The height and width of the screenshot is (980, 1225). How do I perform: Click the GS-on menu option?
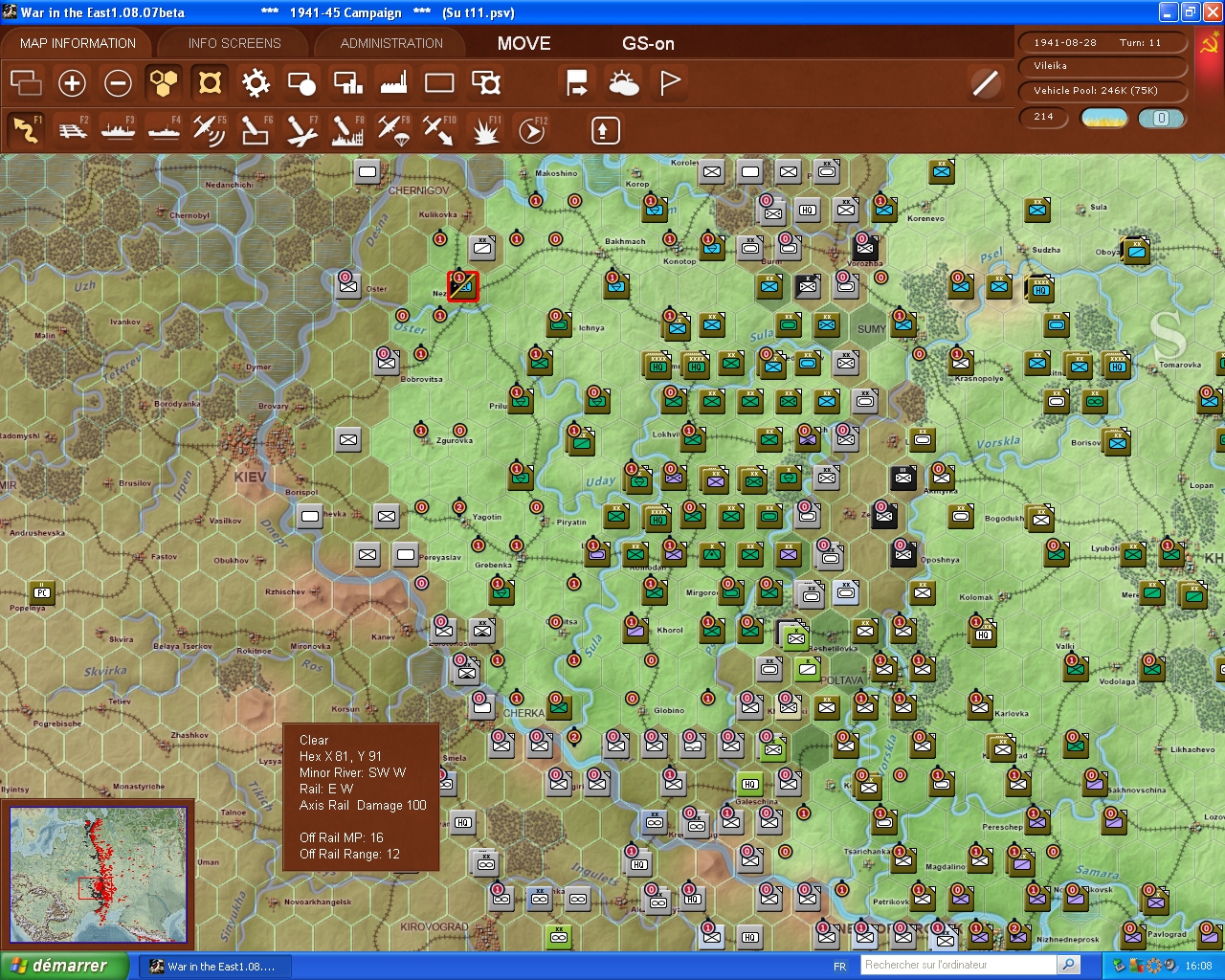point(647,43)
